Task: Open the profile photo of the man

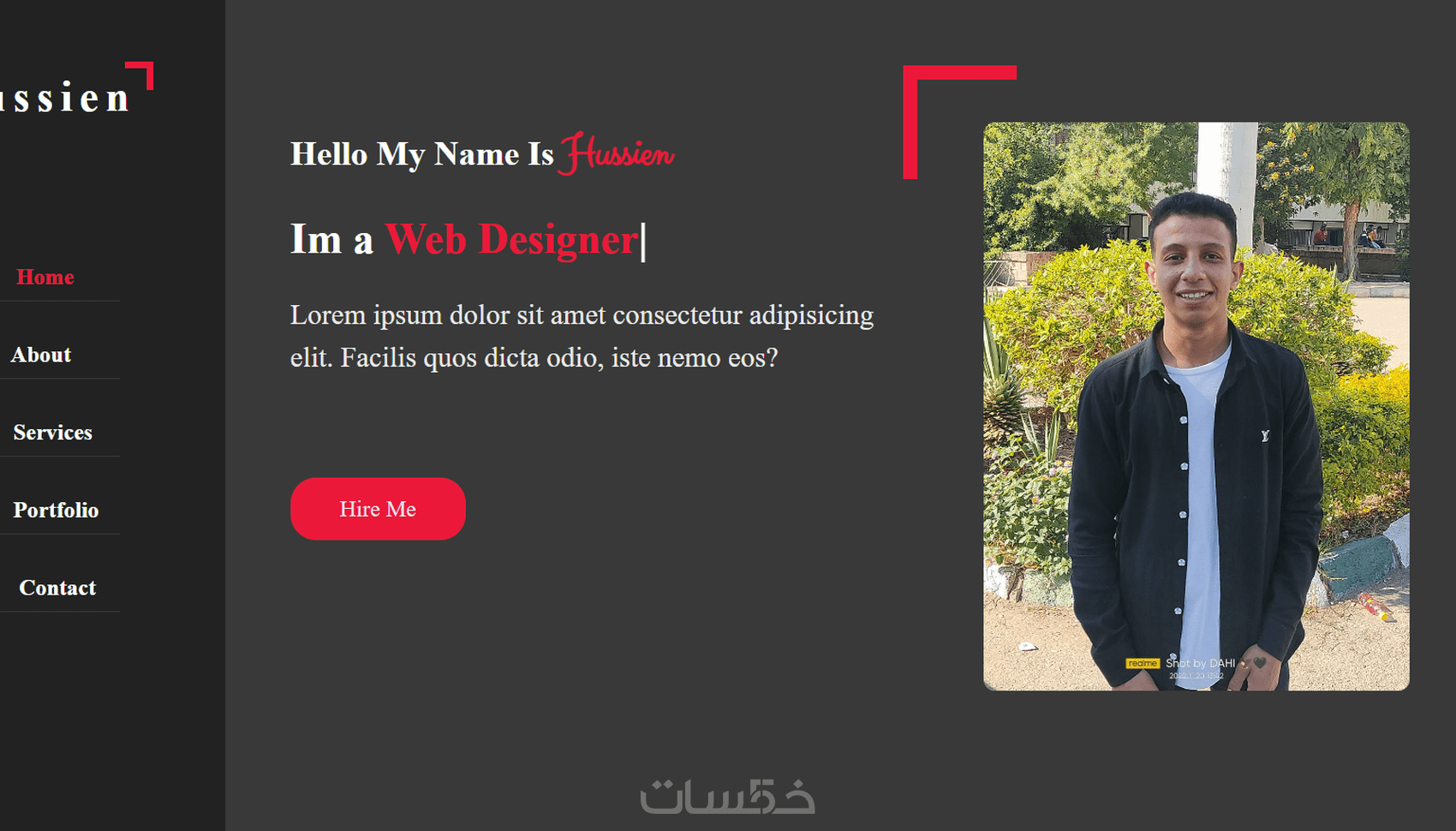Action: point(1196,406)
